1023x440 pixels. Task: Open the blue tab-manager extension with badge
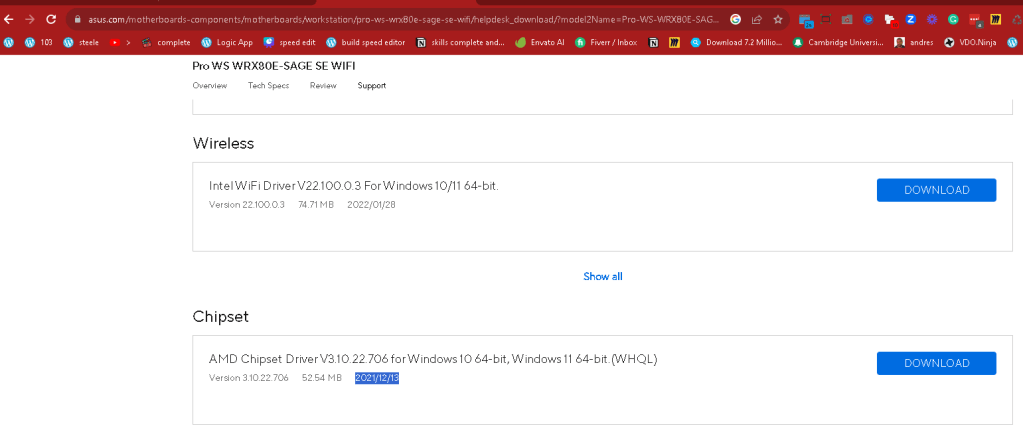[x=806, y=20]
